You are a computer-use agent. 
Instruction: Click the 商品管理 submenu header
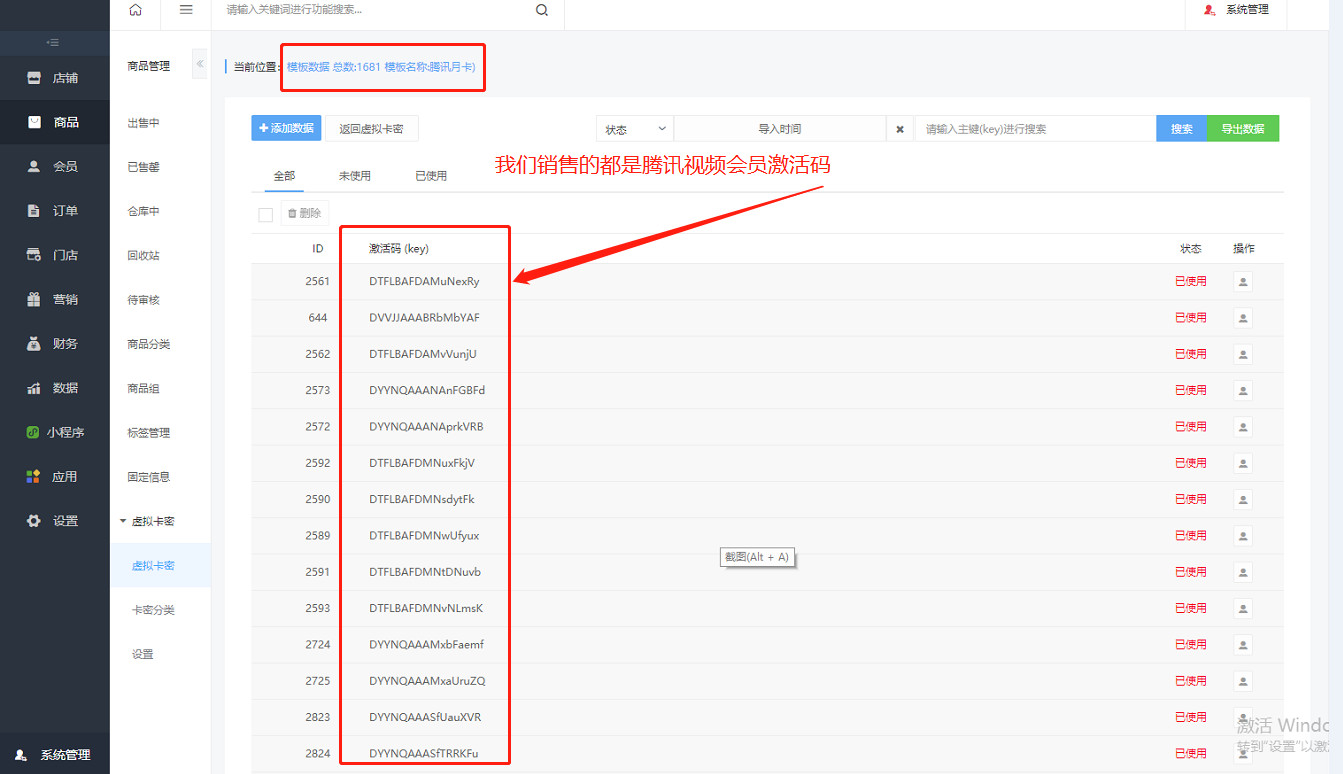[x=148, y=66]
